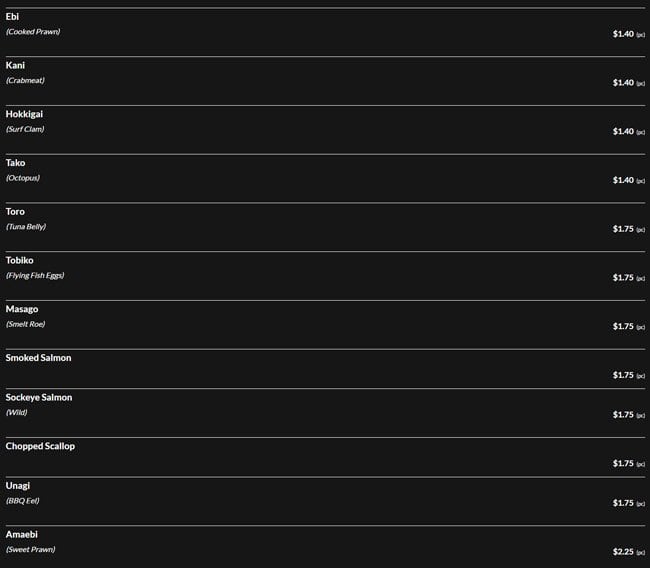Click the BBQ Eel description text

23,500
